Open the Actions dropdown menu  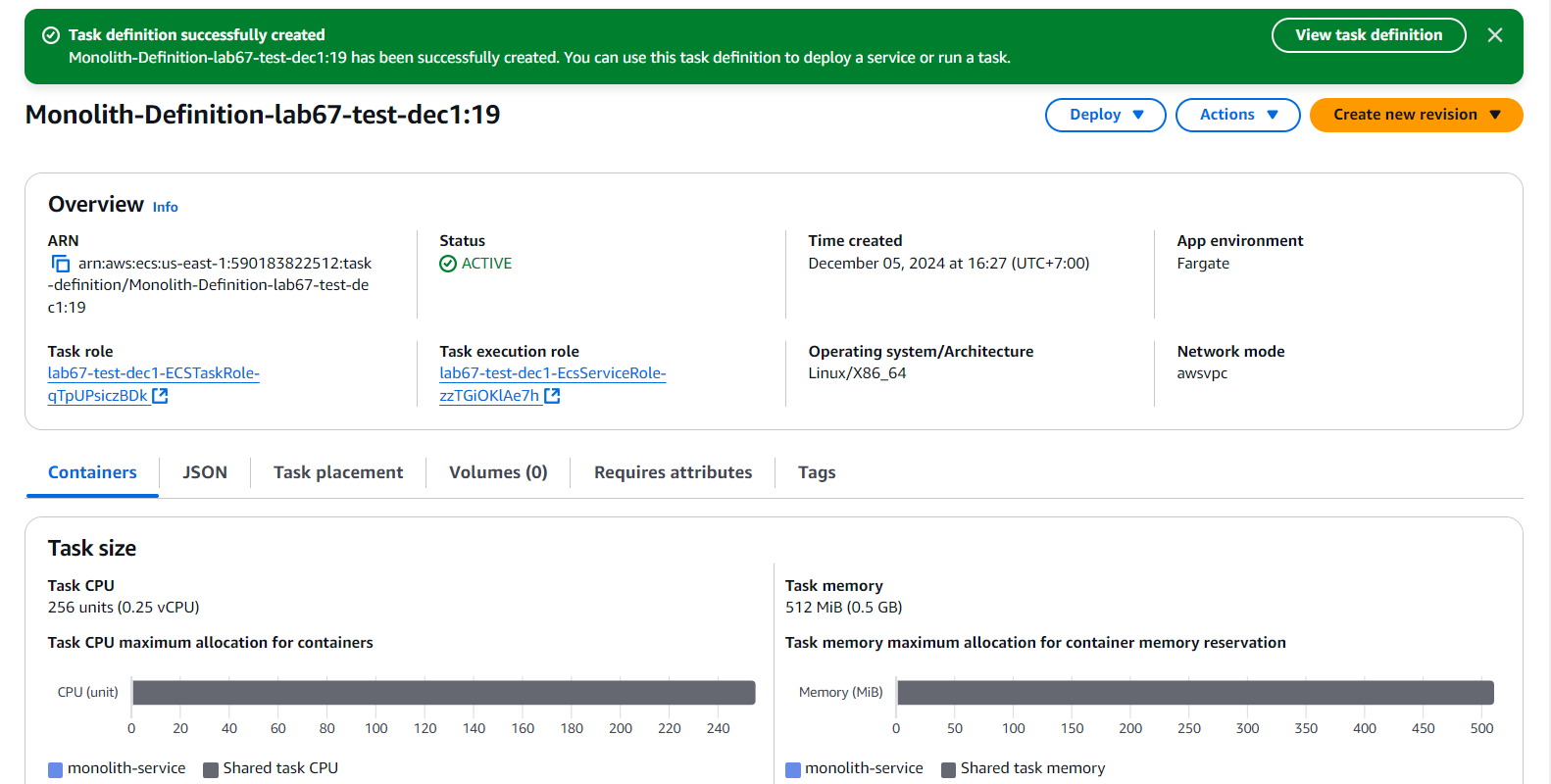[x=1238, y=115]
